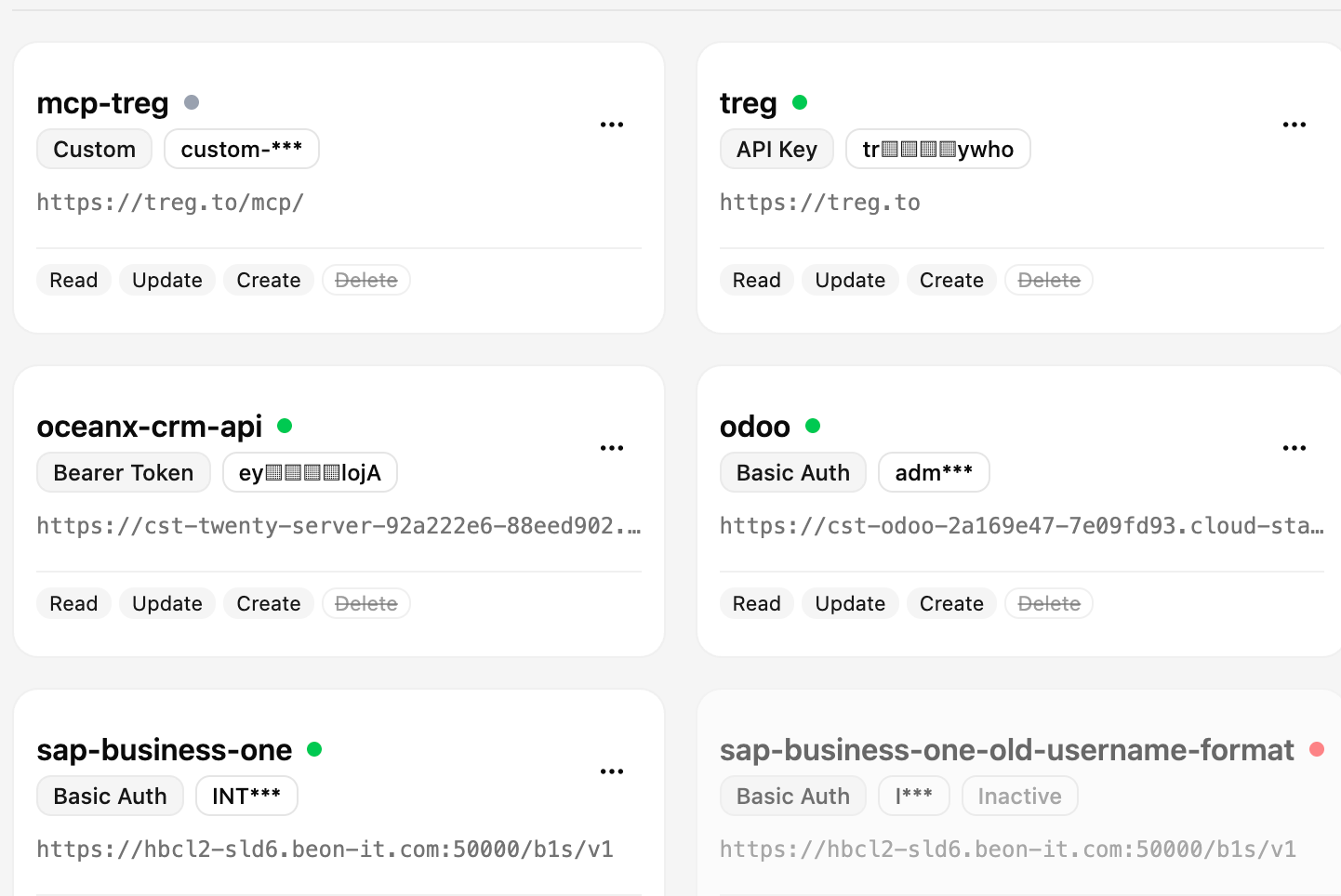Image resolution: width=1341 pixels, height=896 pixels.
Task: Click the custom-*** credential badge
Action: point(242,149)
